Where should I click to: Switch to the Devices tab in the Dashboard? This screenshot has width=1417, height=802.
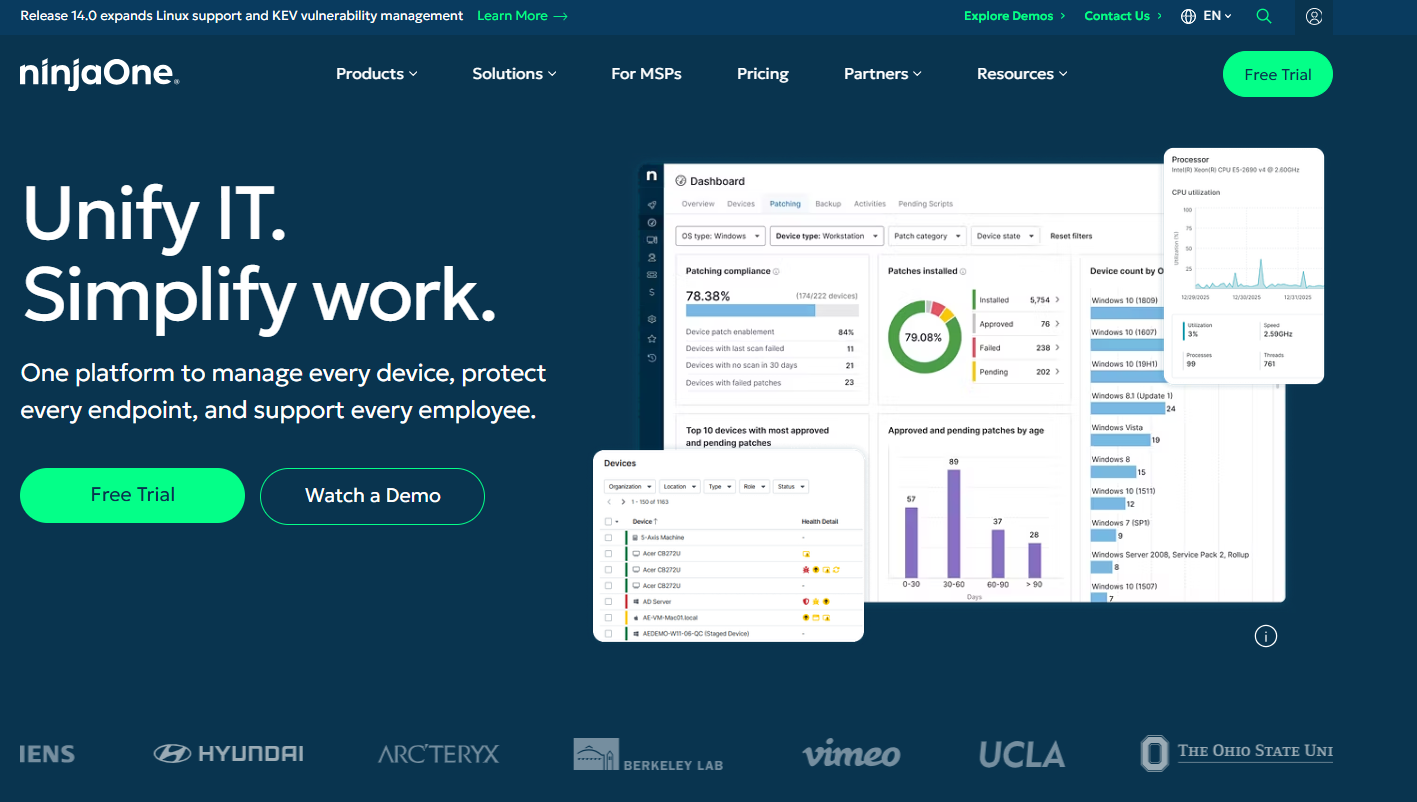click(741, 204)
